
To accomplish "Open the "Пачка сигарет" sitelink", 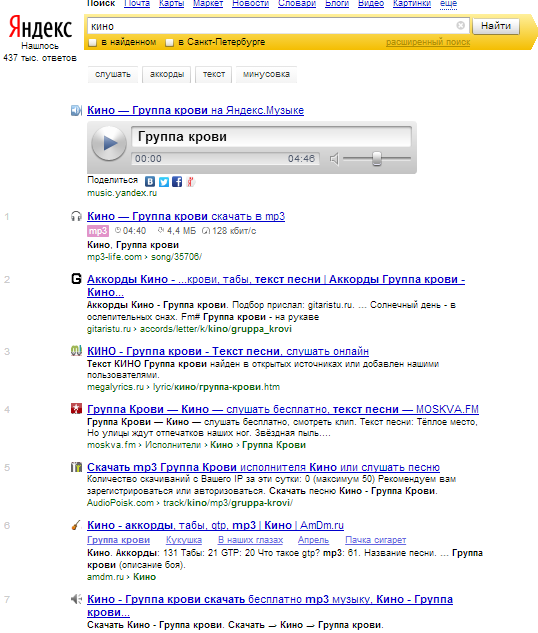I will 375,540.
